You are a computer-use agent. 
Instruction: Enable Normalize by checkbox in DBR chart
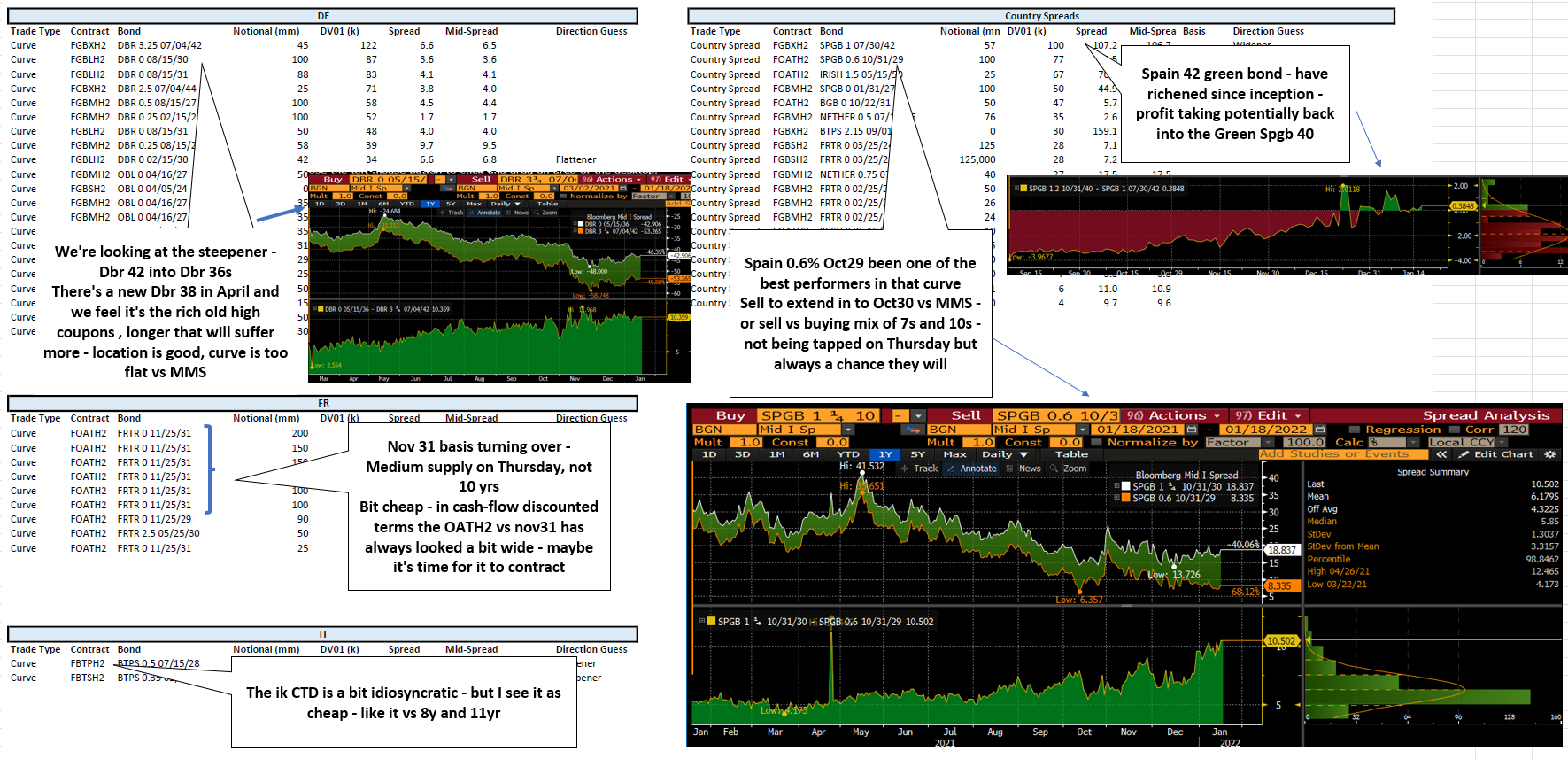(562, 196)
